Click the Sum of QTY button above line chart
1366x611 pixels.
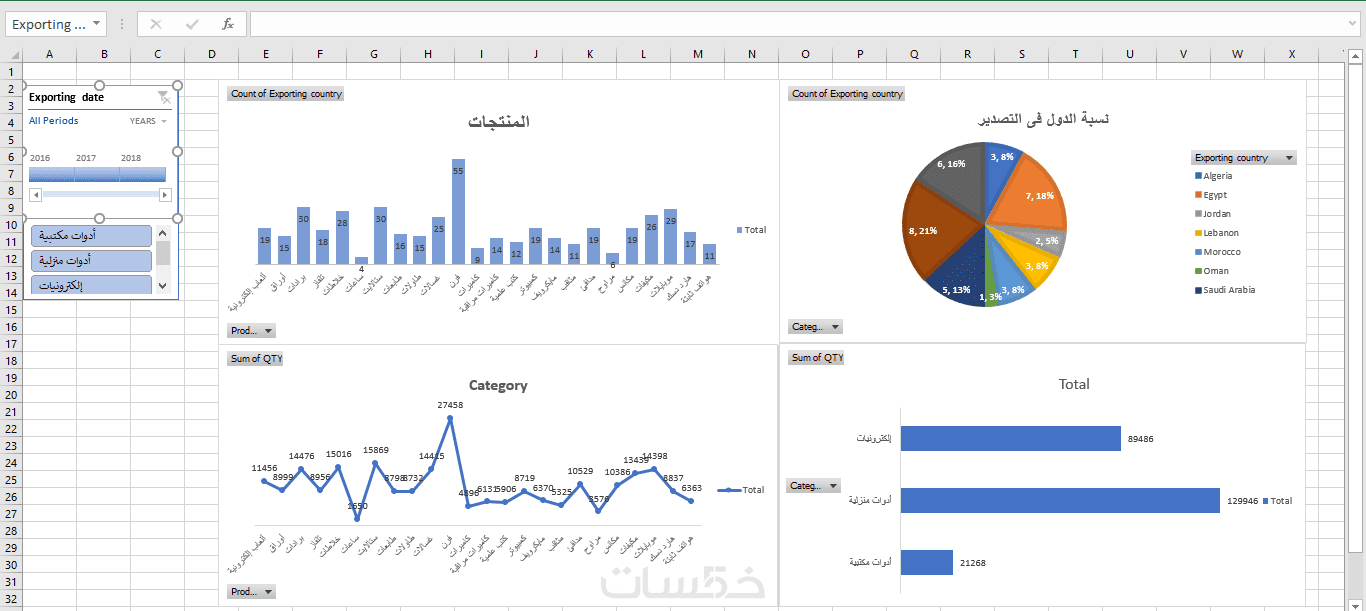pos(255,359)
